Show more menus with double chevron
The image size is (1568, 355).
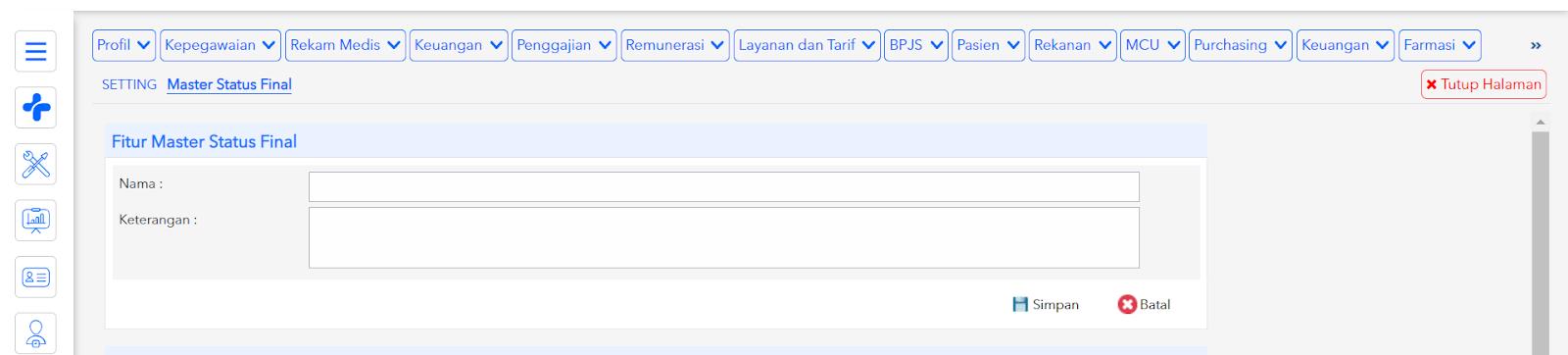coord(1536,45)
